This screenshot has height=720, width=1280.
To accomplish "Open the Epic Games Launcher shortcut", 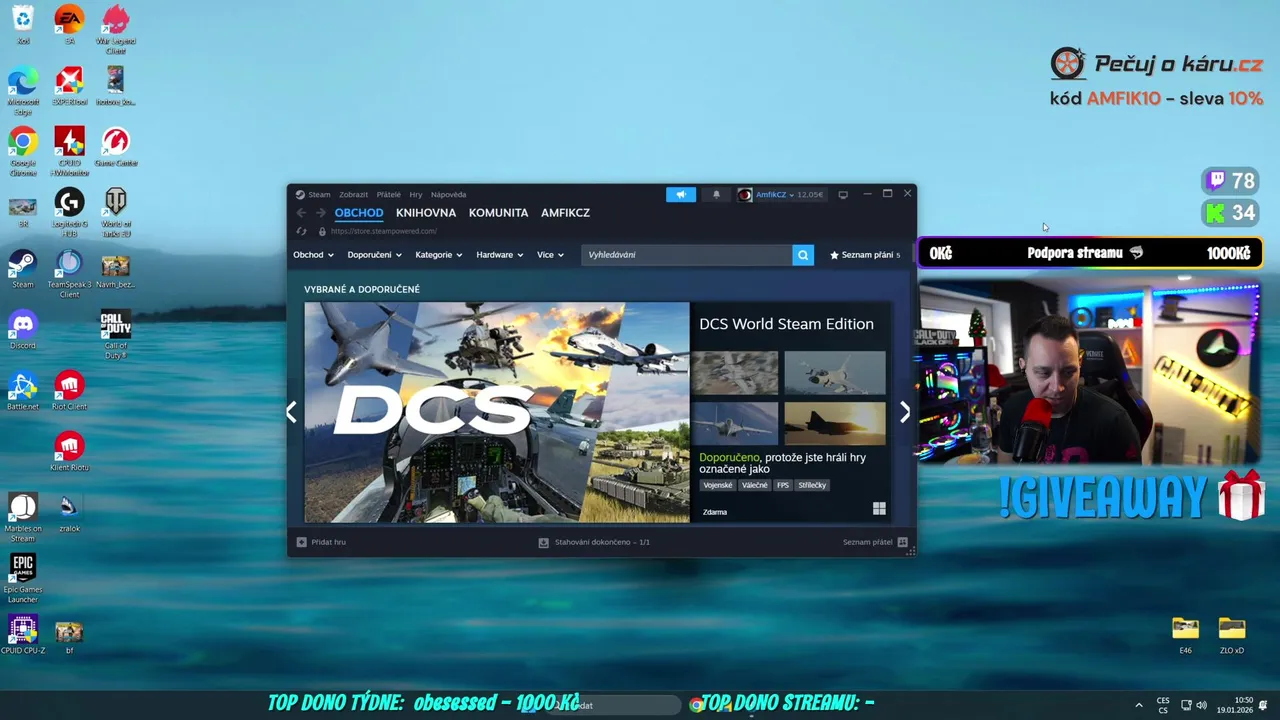I will (23, 578).
